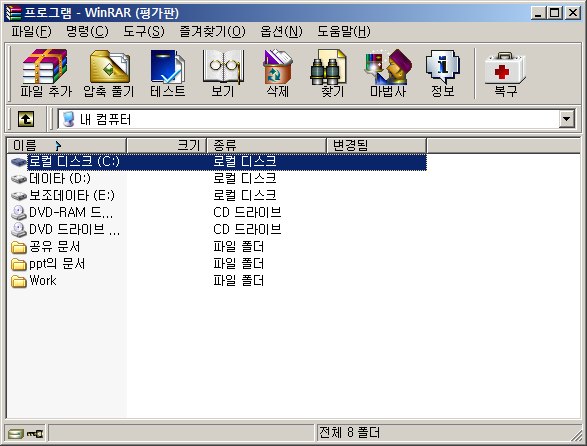The image size is (587, 446).
Task: Sort list by 크기 column header
Action: pyautogui.click(x=167, y=145)
